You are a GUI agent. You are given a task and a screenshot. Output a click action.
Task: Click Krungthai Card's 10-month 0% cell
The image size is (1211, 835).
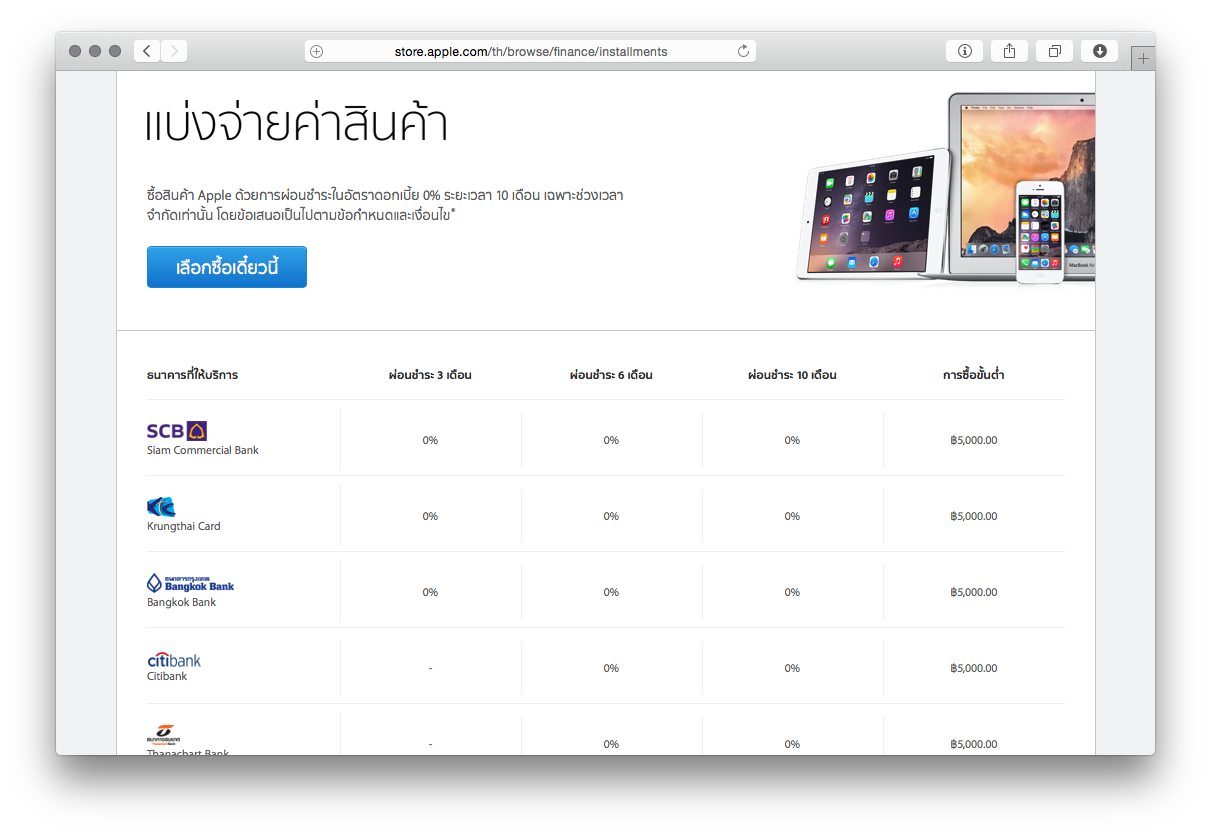[792, 516]
